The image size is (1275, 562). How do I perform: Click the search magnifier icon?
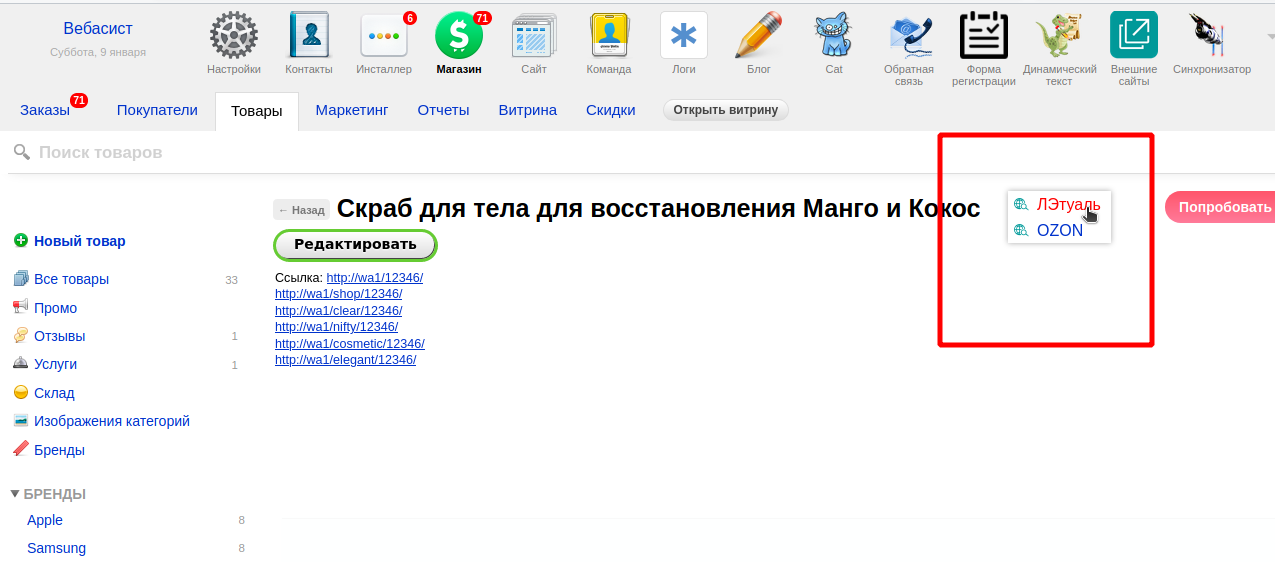coord(21,152)
